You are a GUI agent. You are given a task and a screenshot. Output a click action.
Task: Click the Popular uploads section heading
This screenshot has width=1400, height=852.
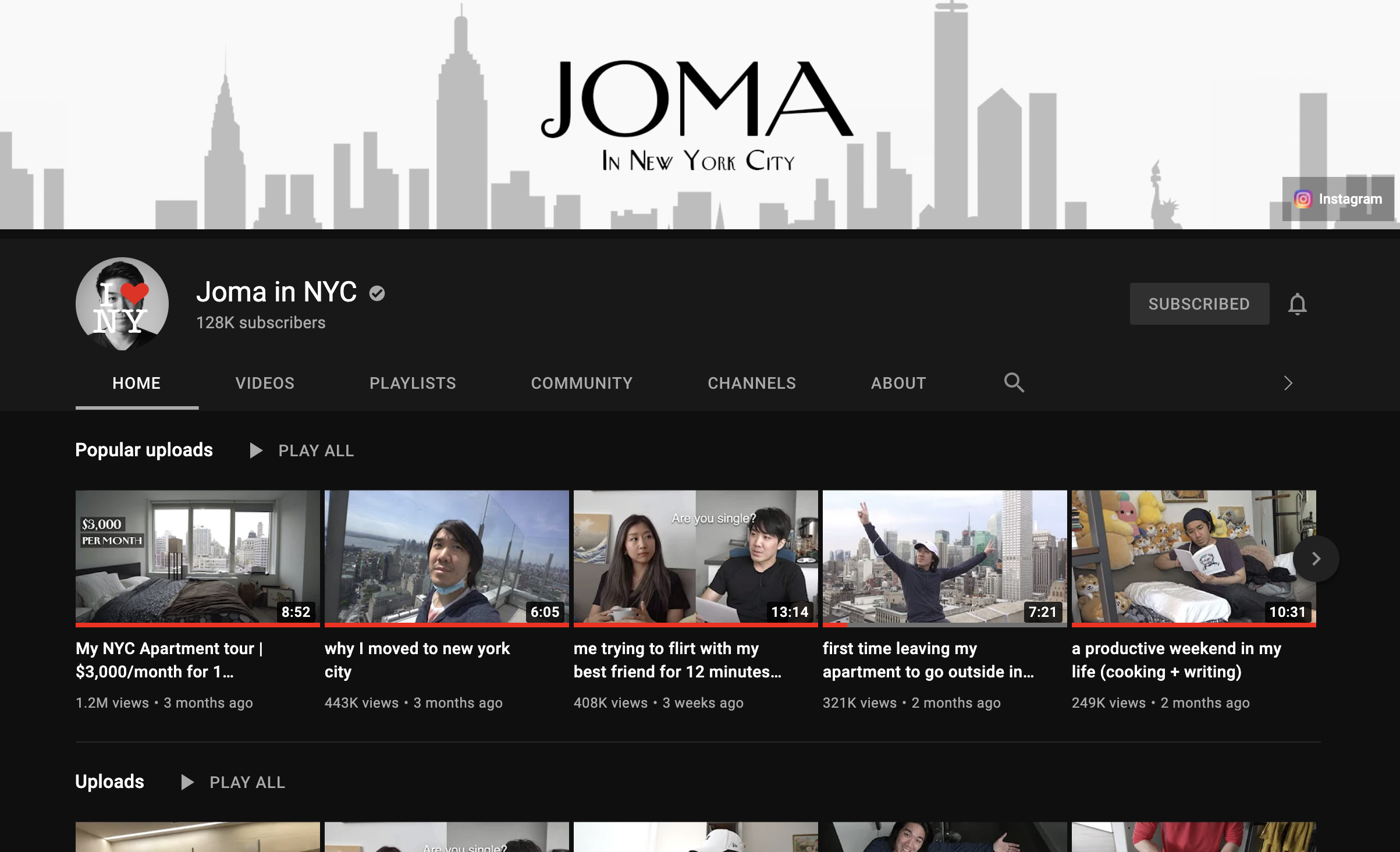144,450
